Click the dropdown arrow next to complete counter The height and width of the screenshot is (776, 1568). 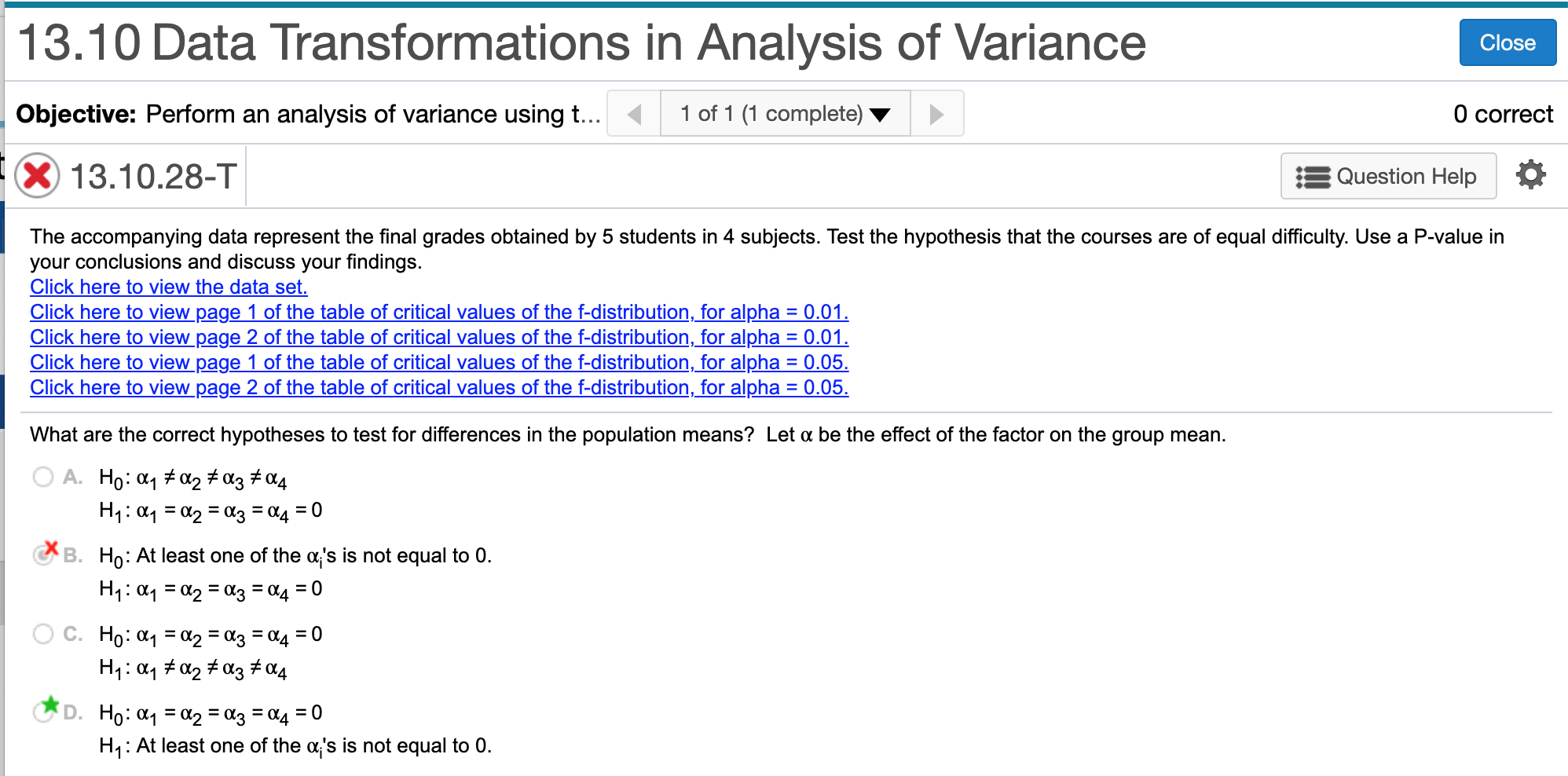[880, 114]
